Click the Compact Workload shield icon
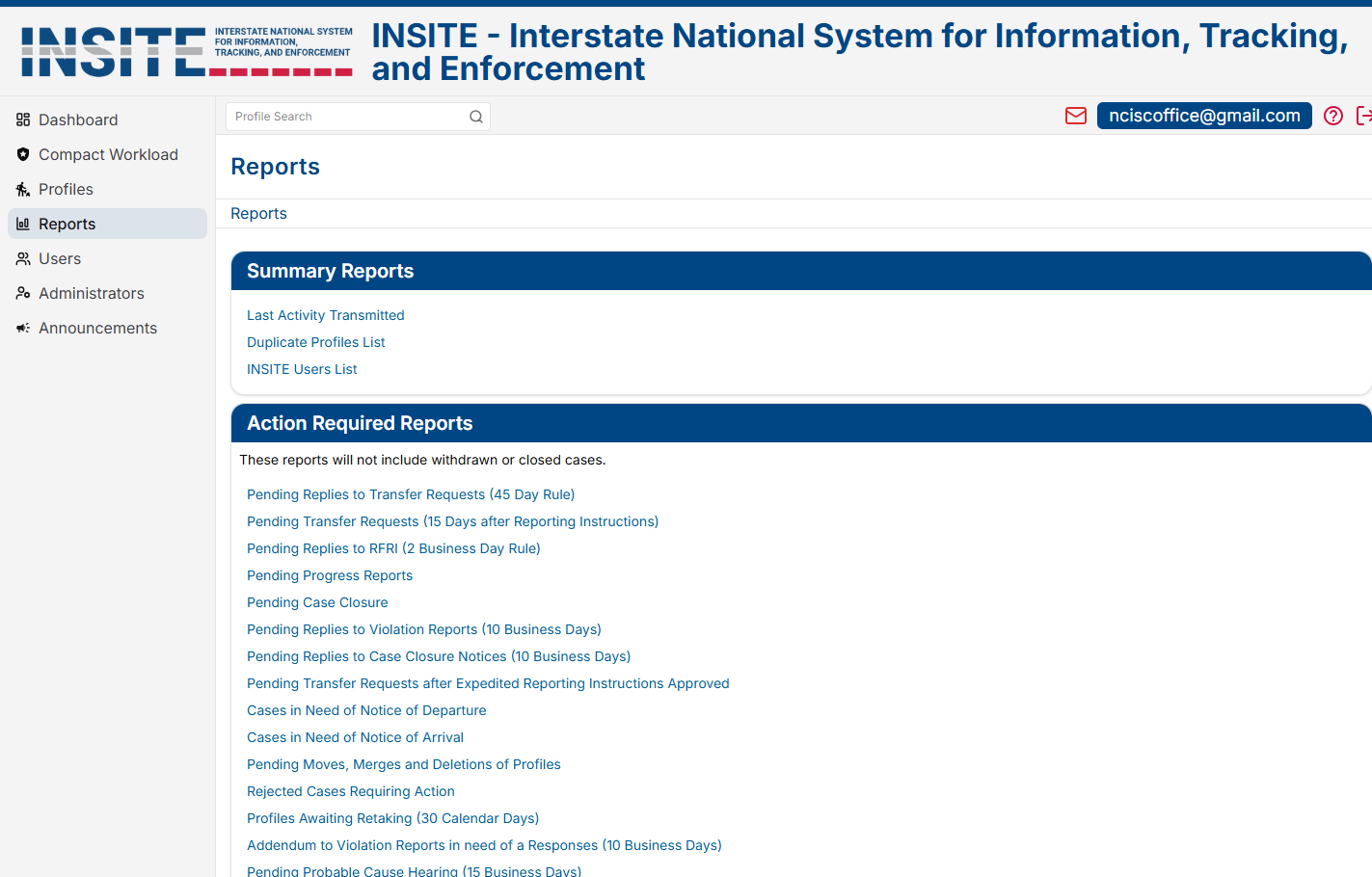The height and width of the screenshot is (877, 1372). click(23, 154)
